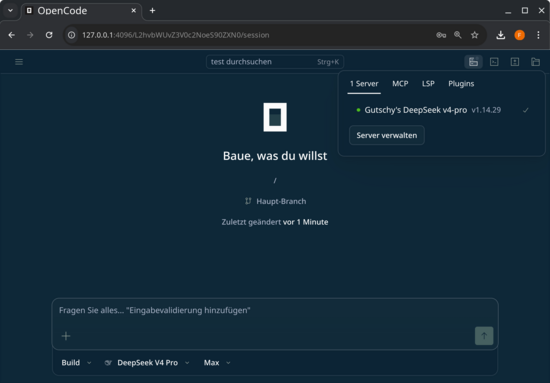Click the Zuletzt geändert vor 1 Minute text
Screen dimensions: 550x383
pyautogui.click(x=275, y=222)
